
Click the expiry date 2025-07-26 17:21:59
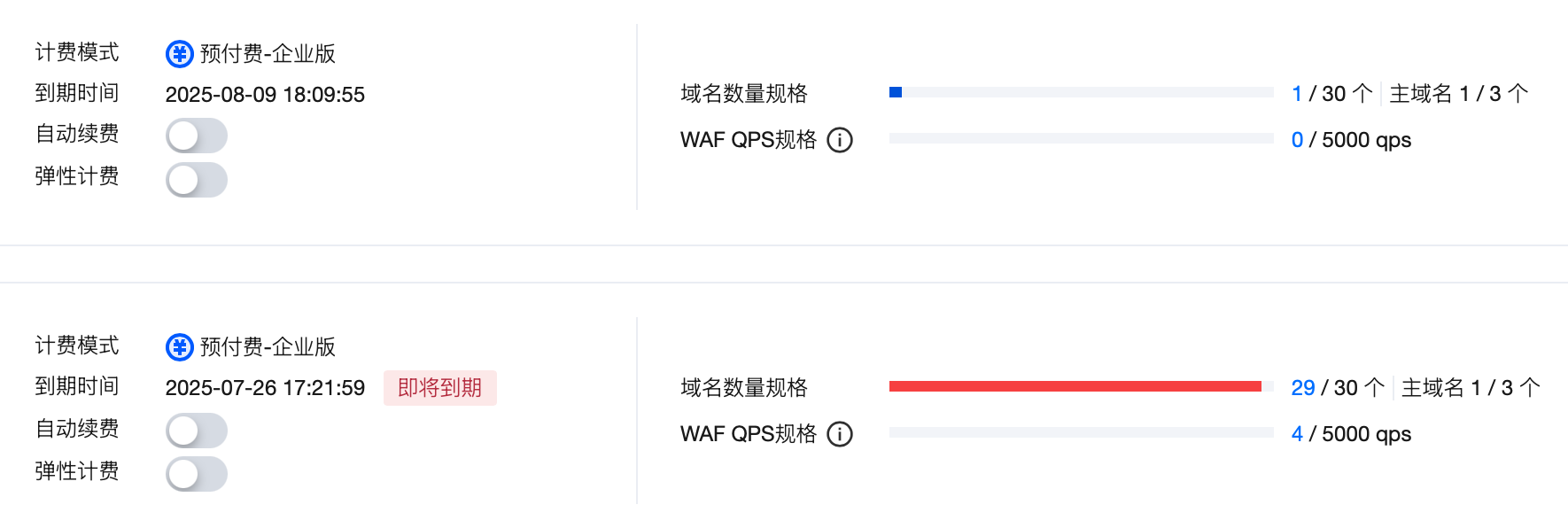(265, 388)
